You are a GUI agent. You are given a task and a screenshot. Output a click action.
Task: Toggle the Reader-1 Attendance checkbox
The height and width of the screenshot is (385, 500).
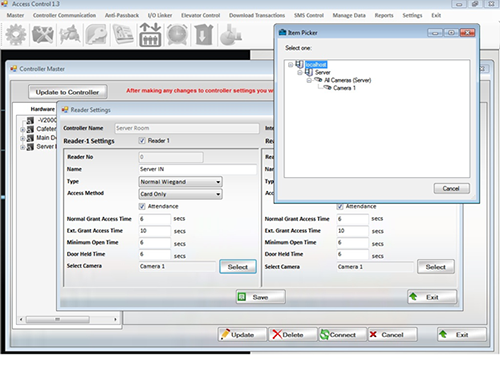[142, 206]
